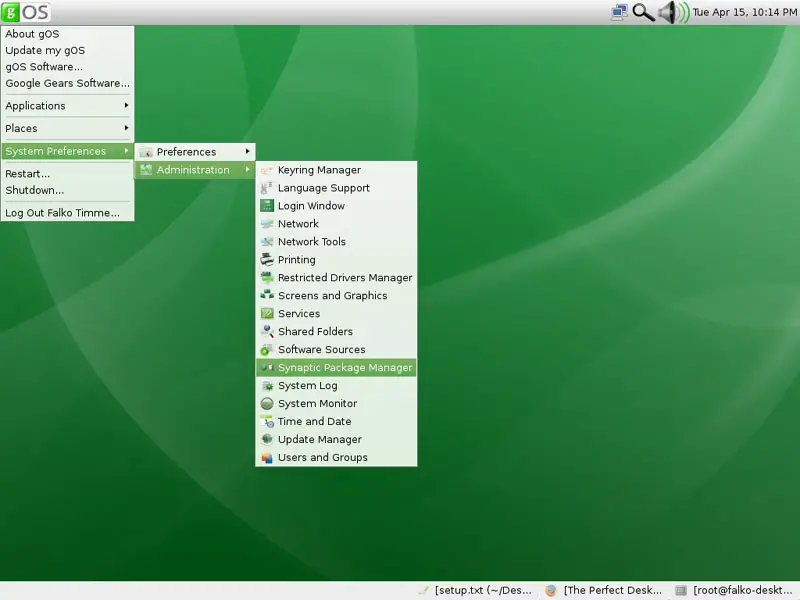Open Shared Folders
This screenshot has width=800, height=600.
(x=336, y=331)
